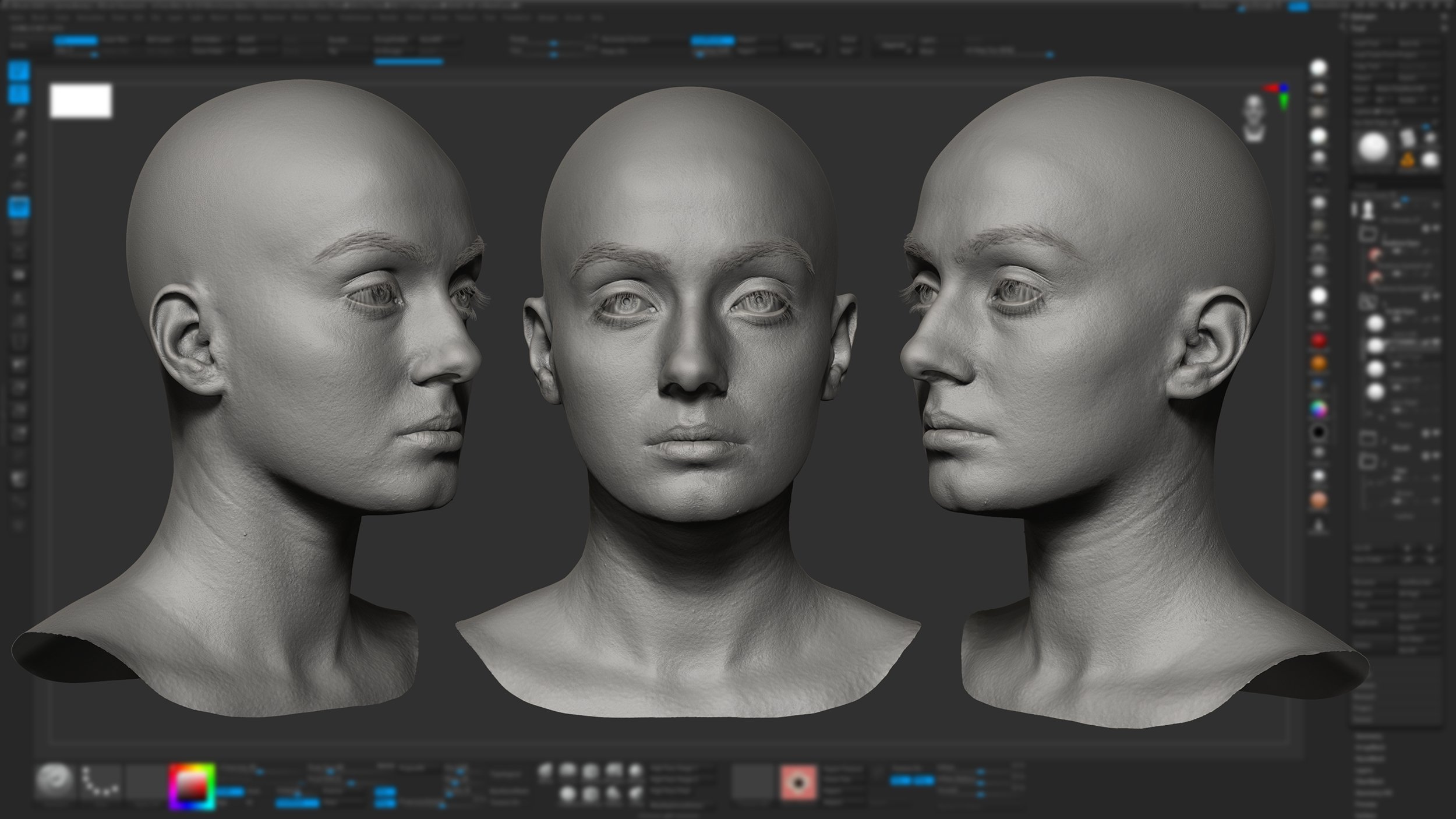This screenshot has width=1456, height=819.
Task: Click the orange cone tool icon in Tool panel
Action: (1408, 159)
